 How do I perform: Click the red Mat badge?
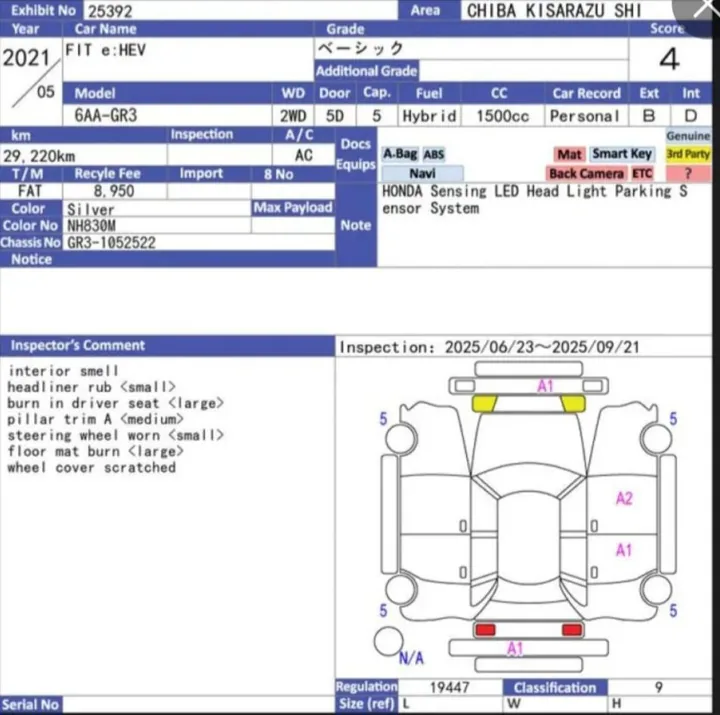(x=569, y=154)
